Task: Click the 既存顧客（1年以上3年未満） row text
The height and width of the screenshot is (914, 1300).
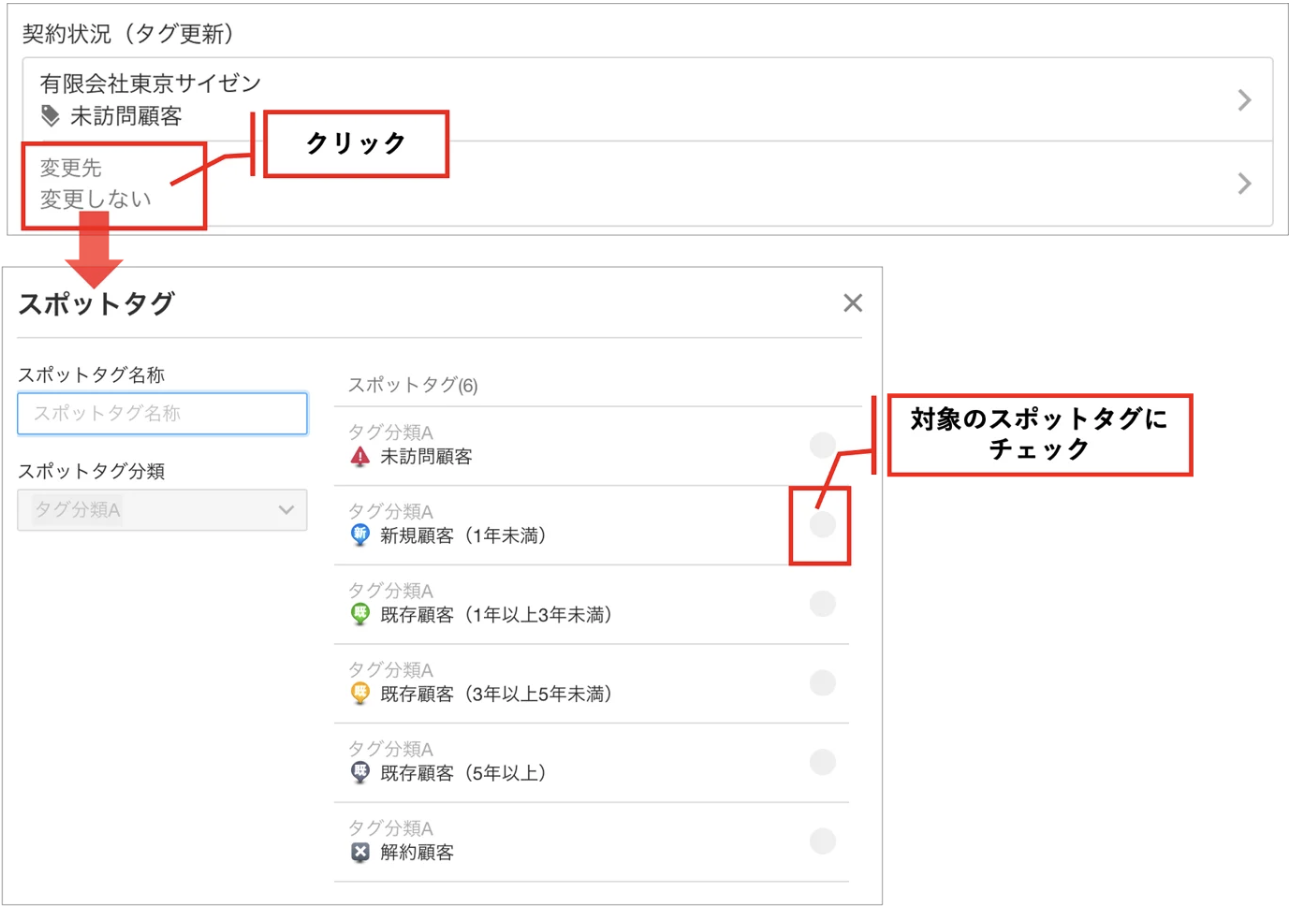Action: [x=496, y=615]
